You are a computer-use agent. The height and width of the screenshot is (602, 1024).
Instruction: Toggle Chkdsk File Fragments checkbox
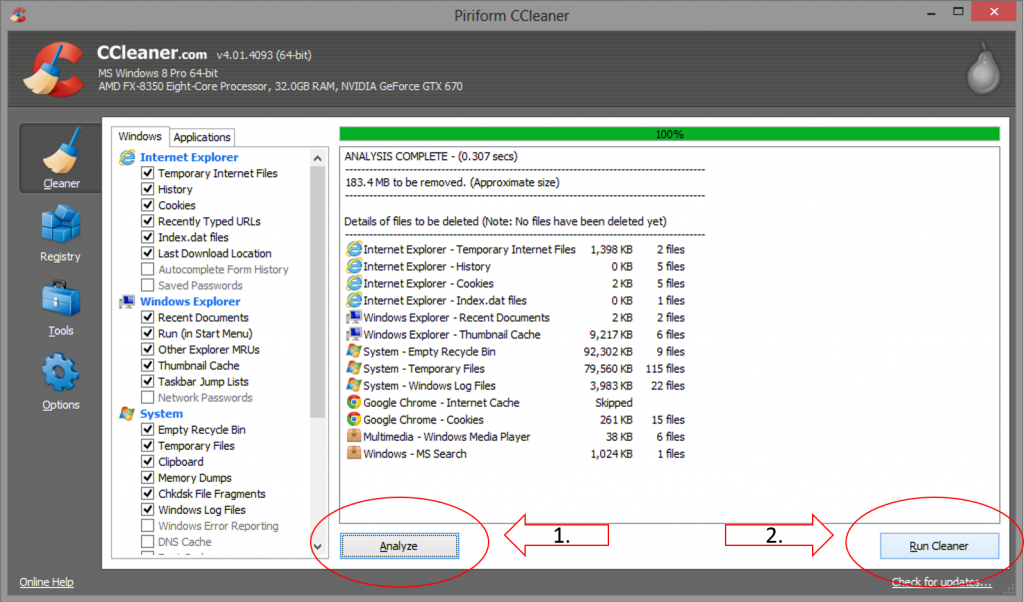pos(148,494)
